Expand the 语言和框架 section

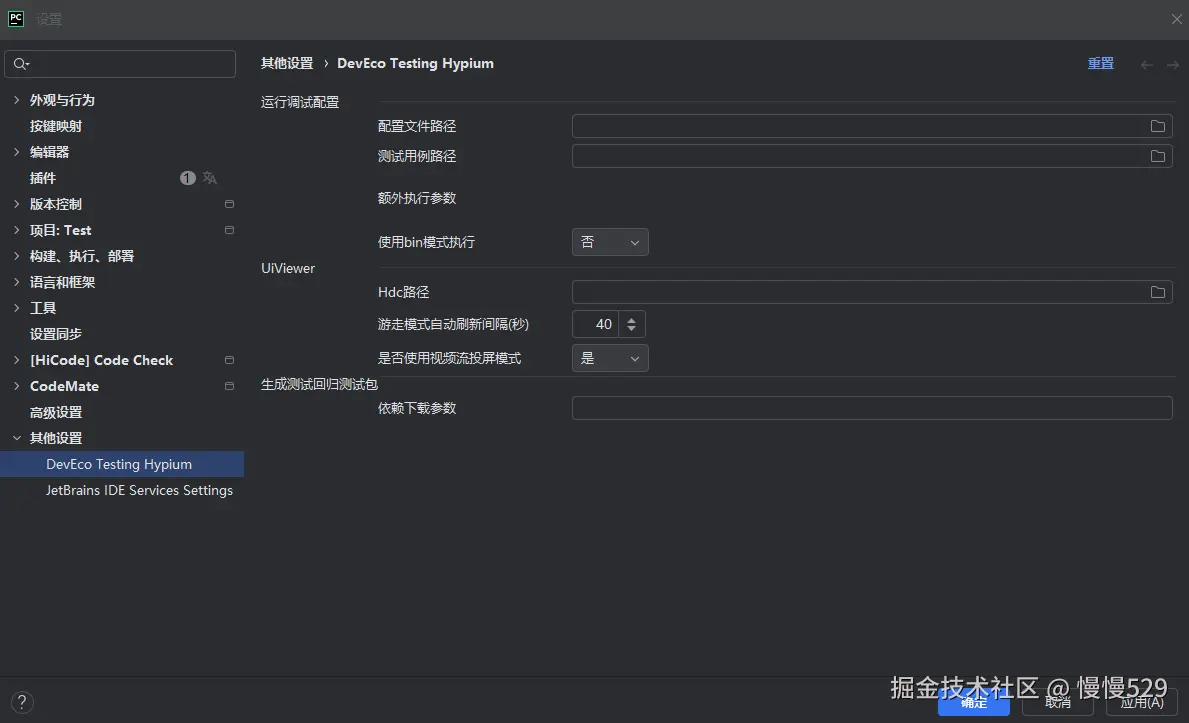pos(17,281)
